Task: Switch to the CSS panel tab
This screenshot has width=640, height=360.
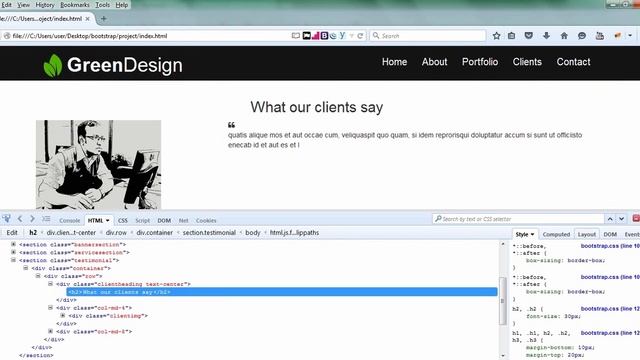Action: click(122, 220)
